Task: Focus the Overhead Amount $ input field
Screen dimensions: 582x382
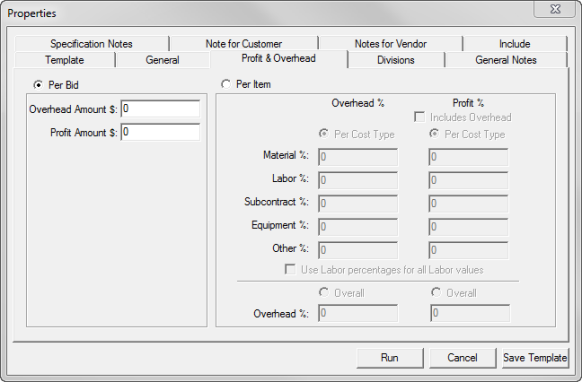Action: [x=160, y=109]
